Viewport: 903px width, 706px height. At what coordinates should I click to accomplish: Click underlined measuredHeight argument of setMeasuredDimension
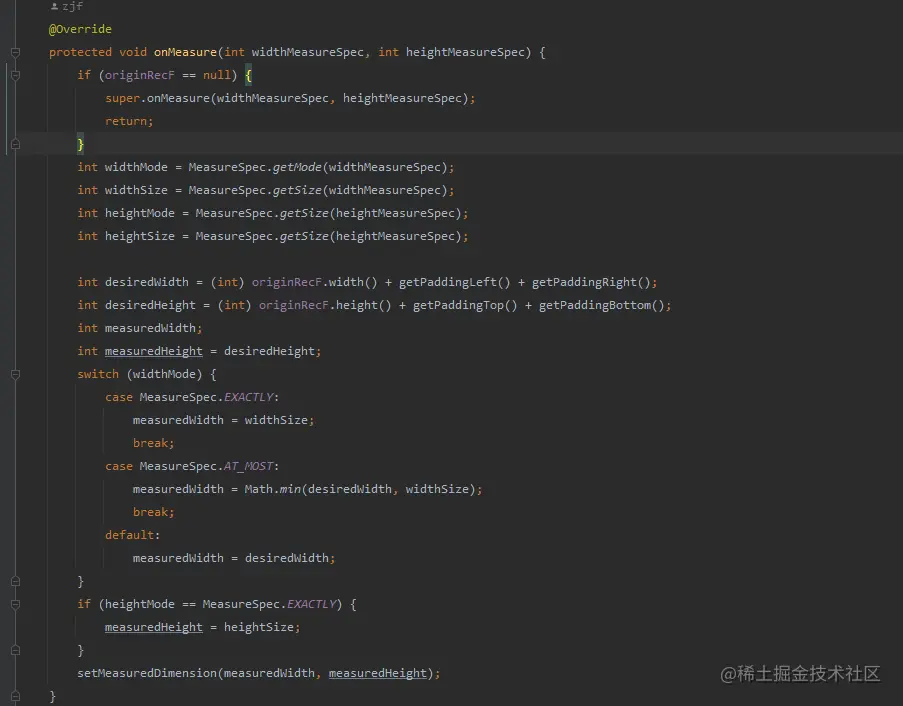point(377,673)
